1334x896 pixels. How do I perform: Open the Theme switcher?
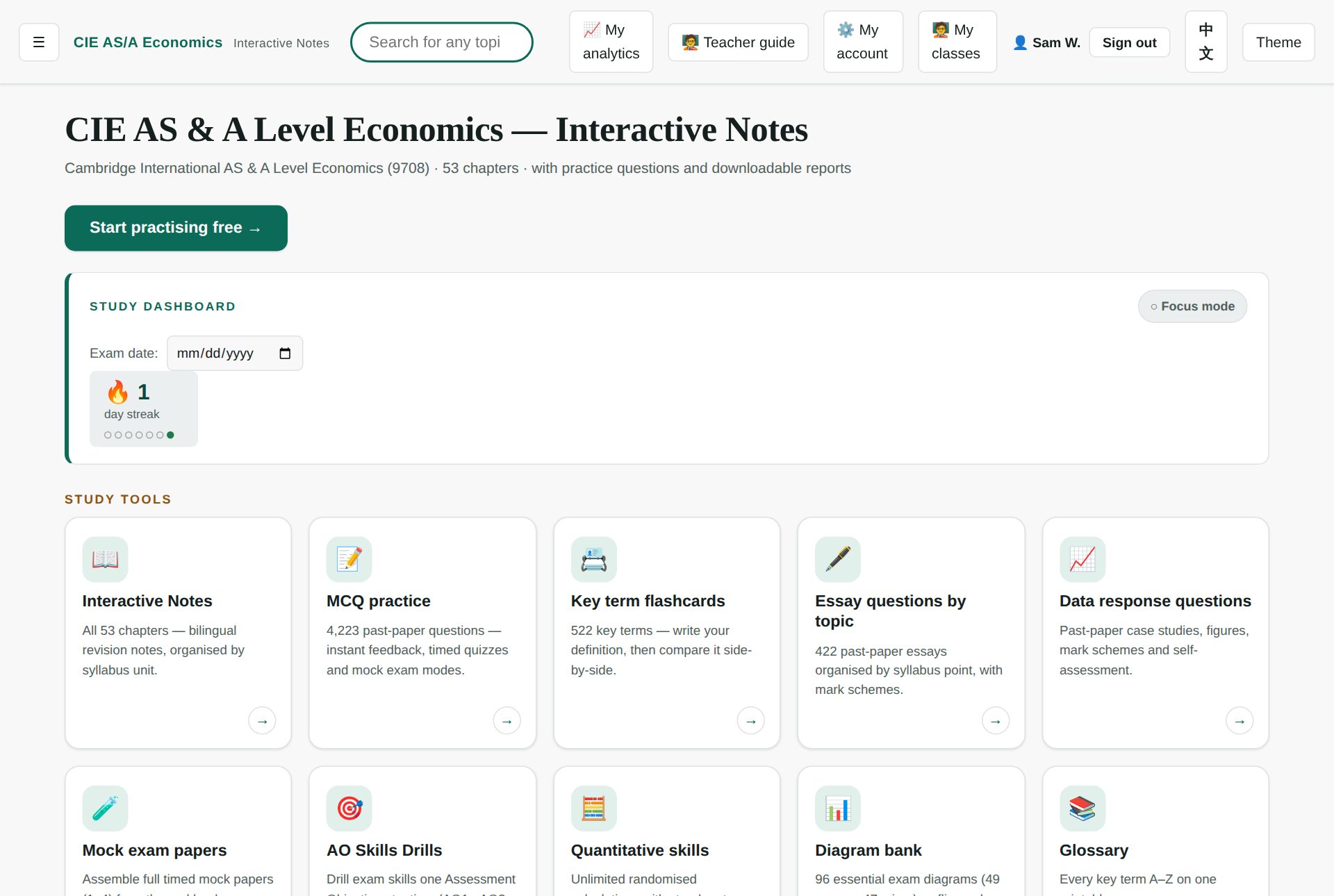[x=1278, y=42]
